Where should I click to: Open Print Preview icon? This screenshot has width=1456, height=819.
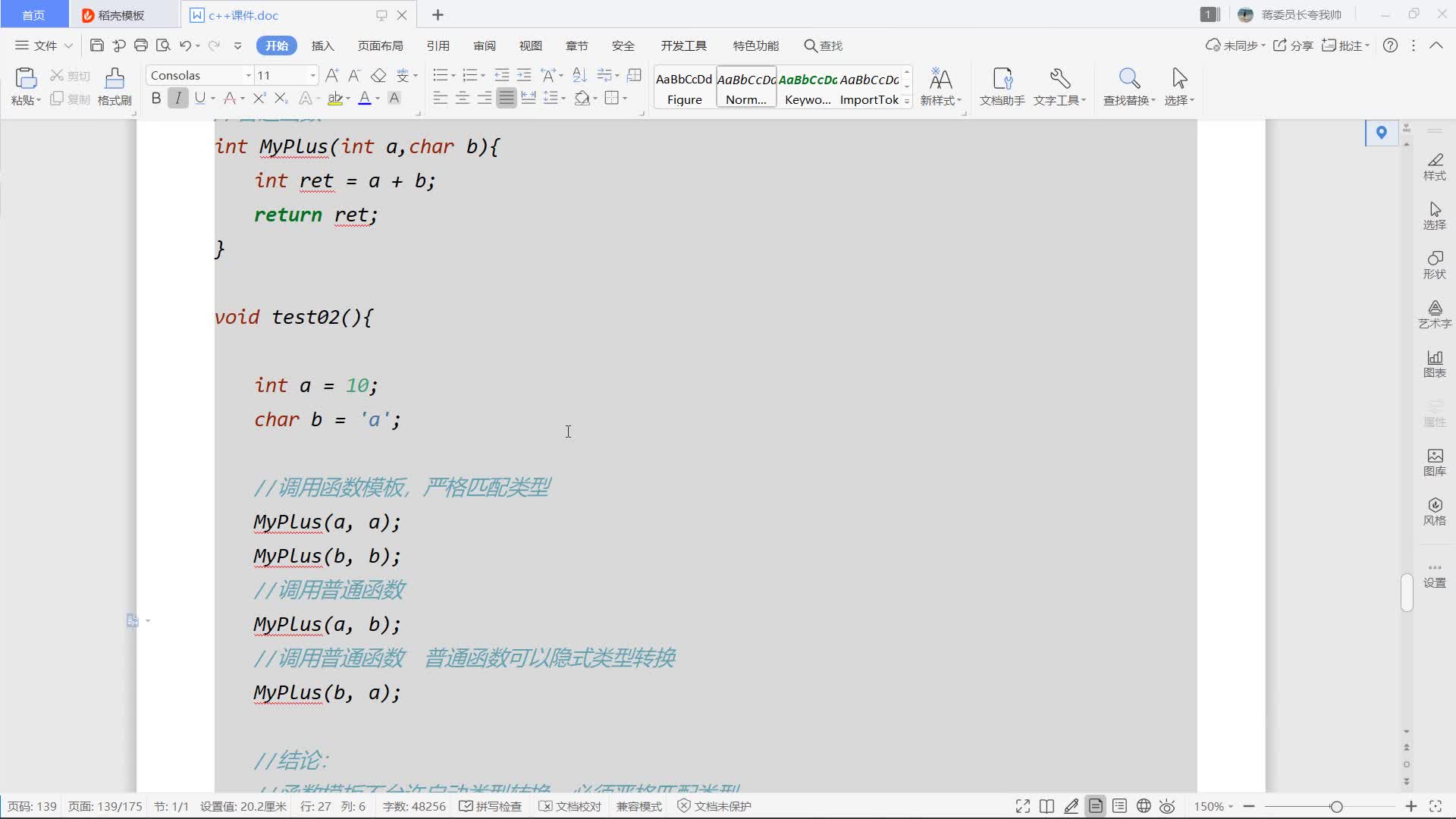pyautogui.click(x=163, y=45)
